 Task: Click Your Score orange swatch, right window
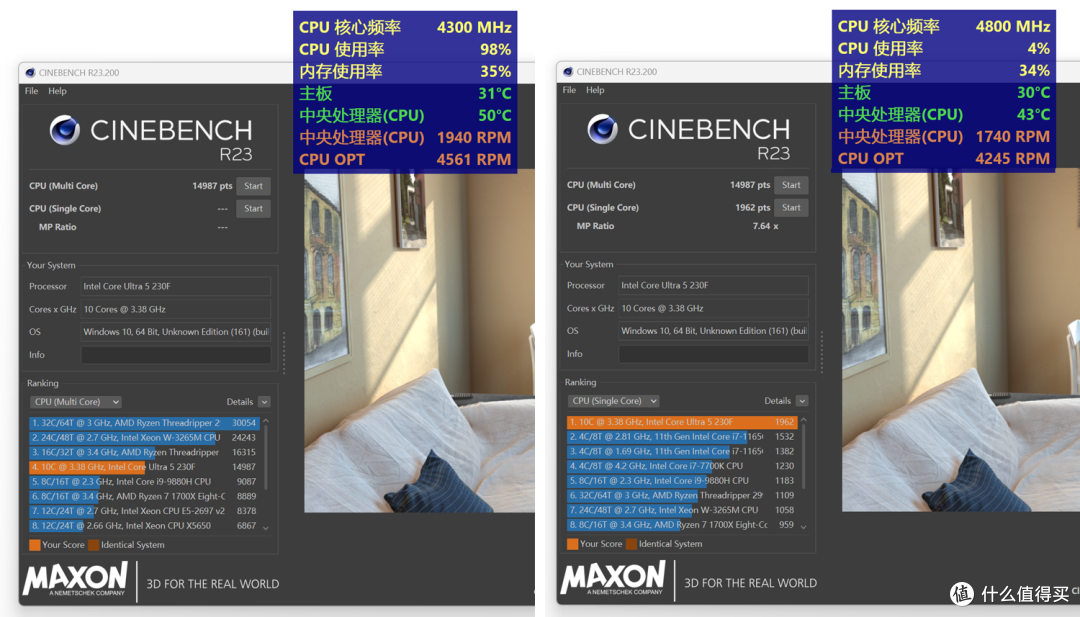point(572,544)
